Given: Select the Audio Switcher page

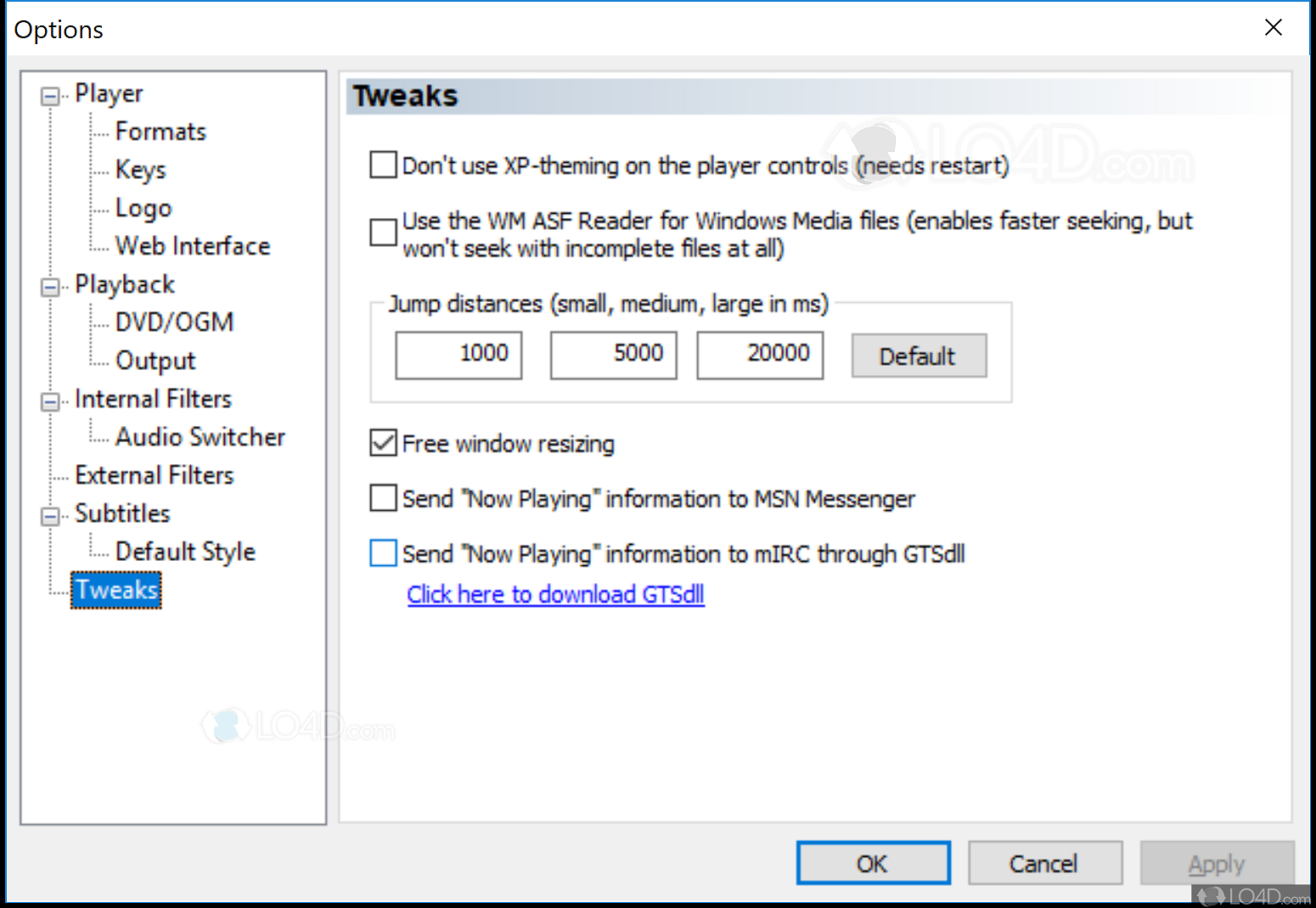Looking at the screenshot, I should click(x=200, y=437).
